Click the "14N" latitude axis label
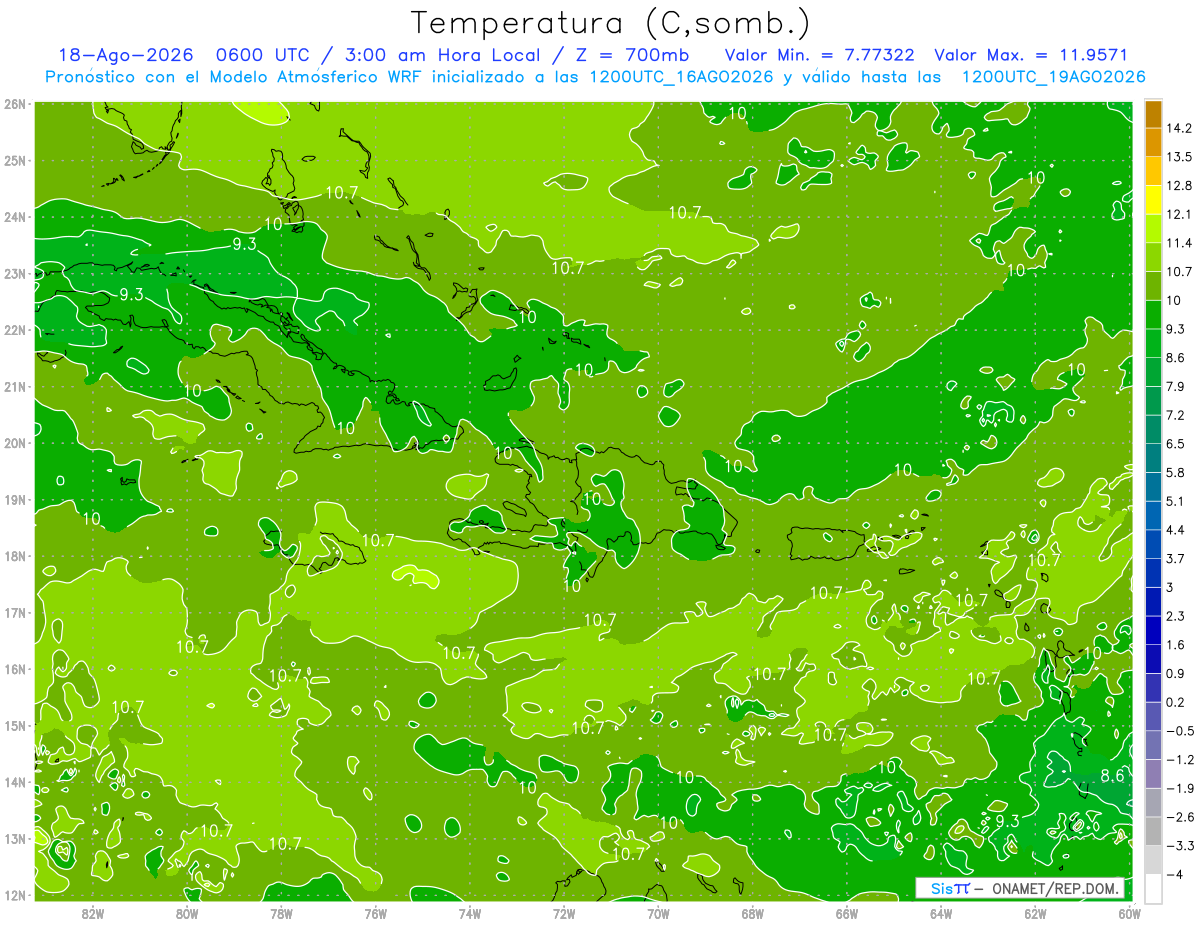1200x927 pixels. coord(15,782)
